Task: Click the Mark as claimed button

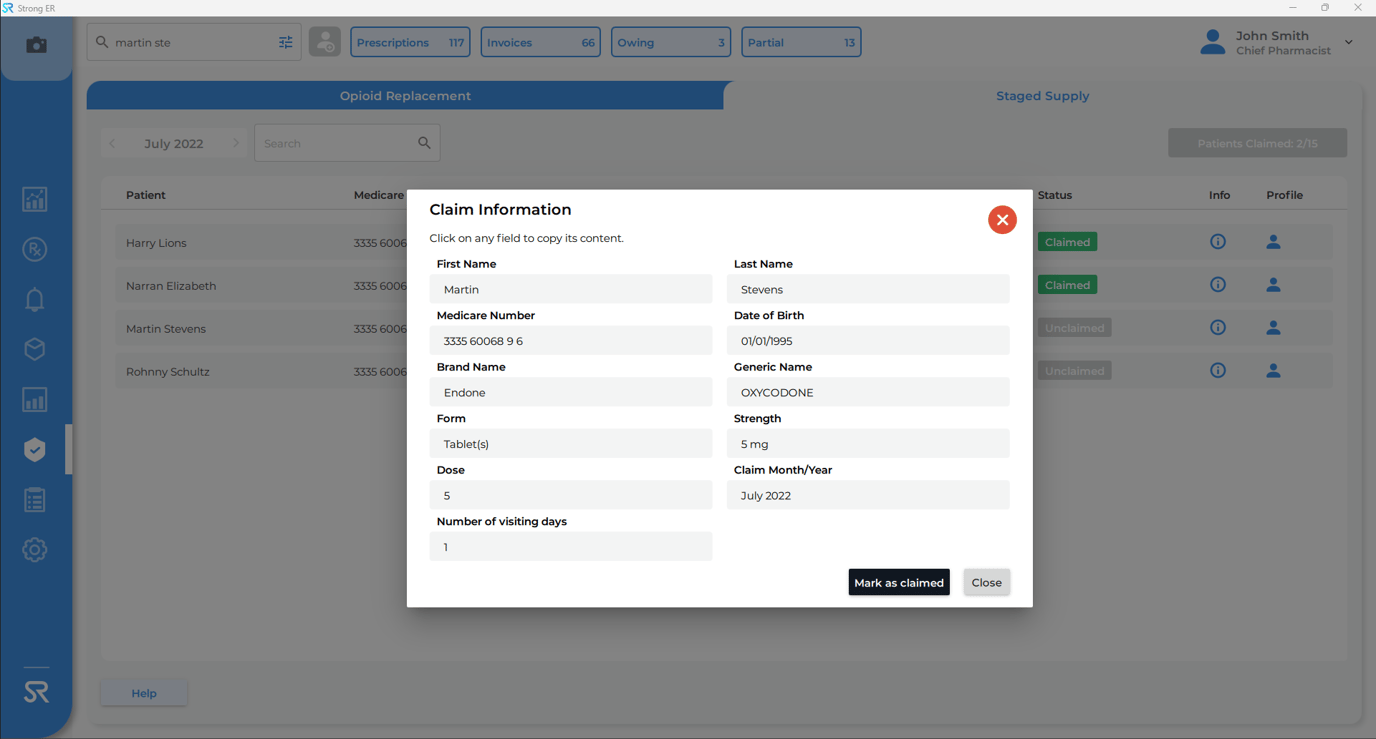Action: (x=898, y=582)
